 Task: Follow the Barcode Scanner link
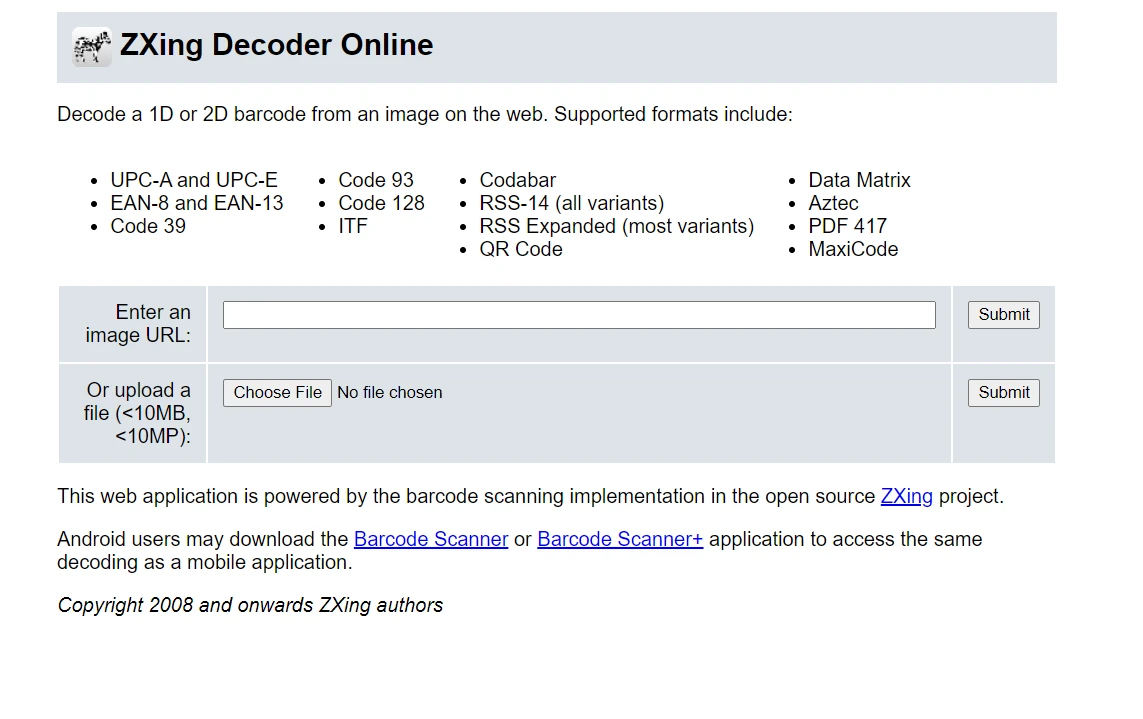click(431, 539)
